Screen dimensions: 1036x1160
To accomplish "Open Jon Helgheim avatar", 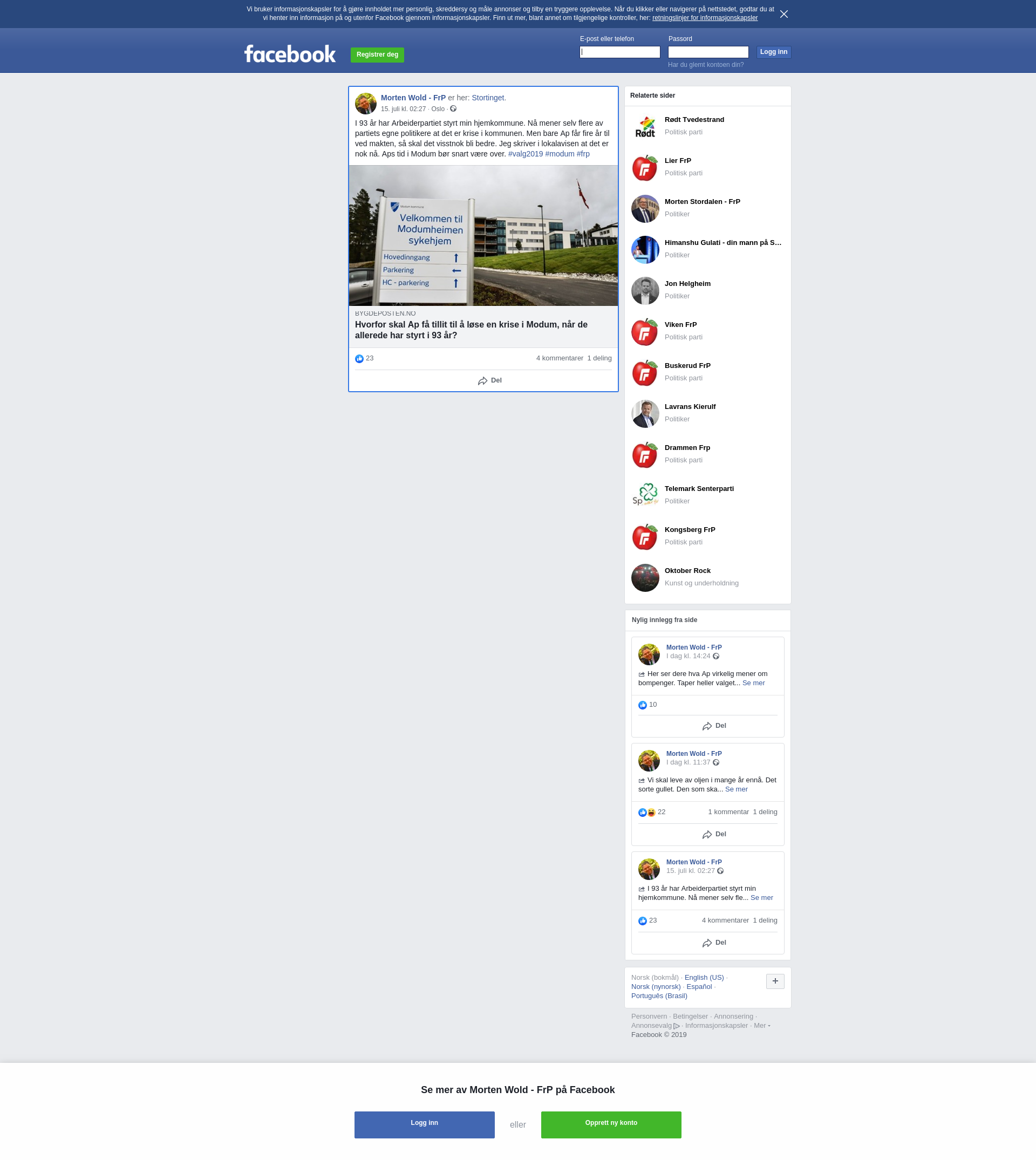I will tap(645, 291).
